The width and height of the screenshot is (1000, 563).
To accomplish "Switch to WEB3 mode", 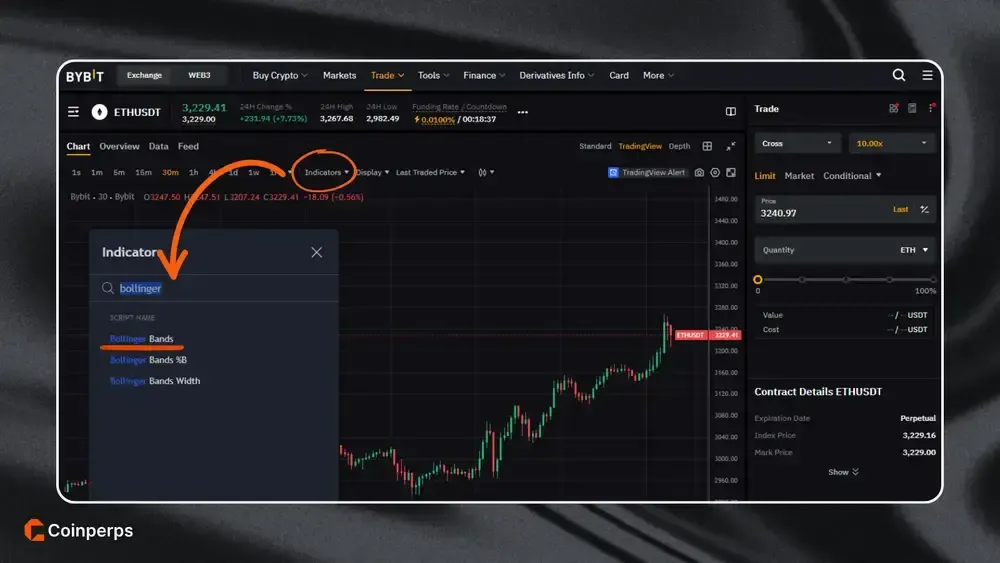I will point(199,75).
